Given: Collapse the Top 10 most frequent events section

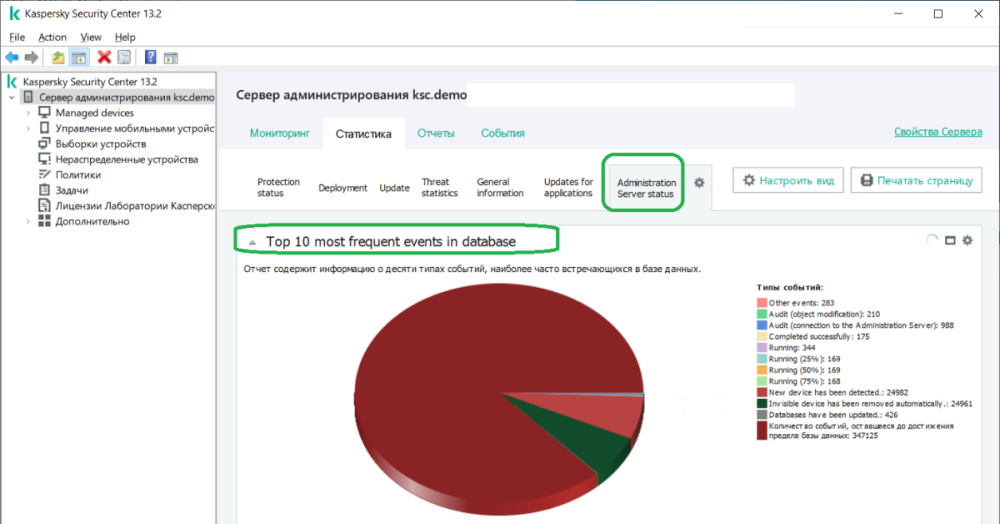Looking at the screenshot, I should pos(253,242).
